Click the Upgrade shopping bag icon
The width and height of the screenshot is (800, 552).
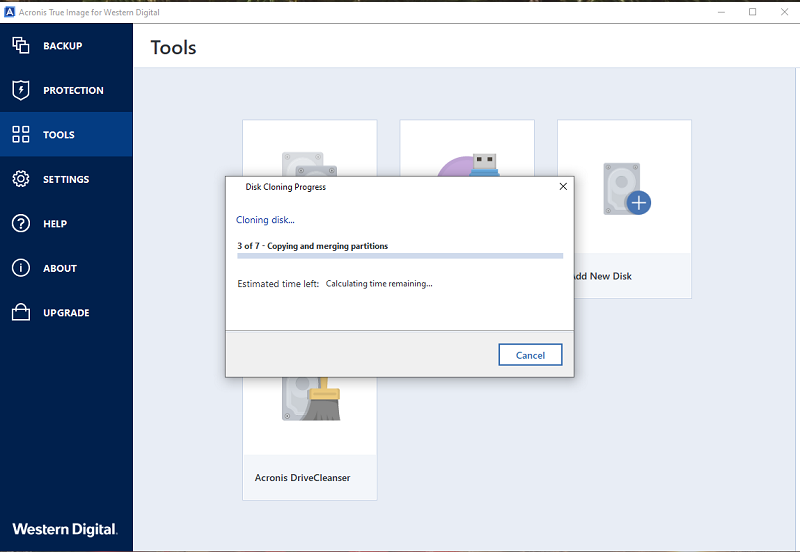point(21,312)
